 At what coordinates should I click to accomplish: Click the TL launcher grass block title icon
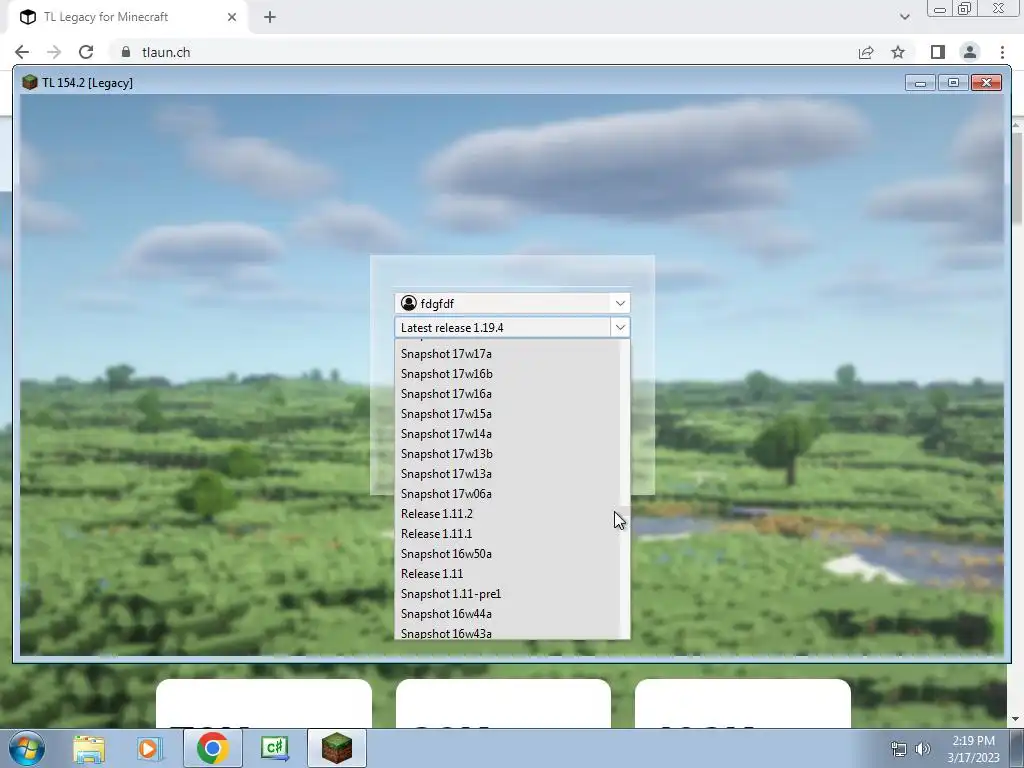29,82
